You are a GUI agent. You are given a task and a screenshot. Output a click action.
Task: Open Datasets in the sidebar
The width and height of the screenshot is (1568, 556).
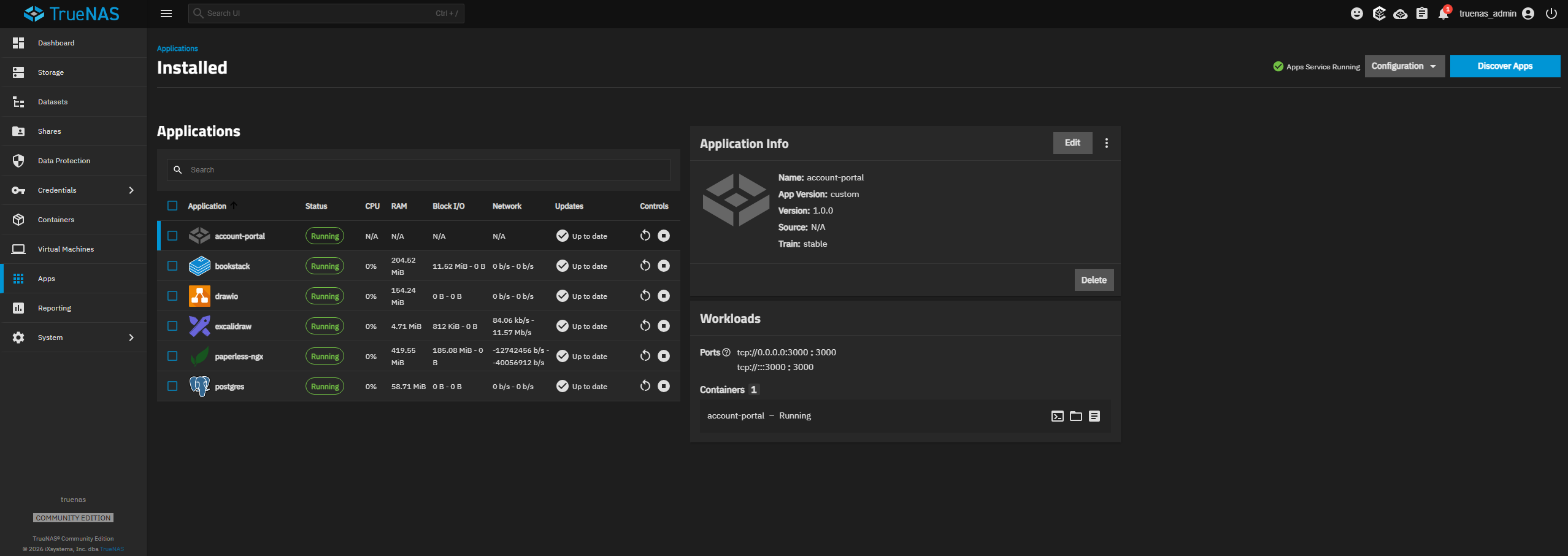[74, 102]
